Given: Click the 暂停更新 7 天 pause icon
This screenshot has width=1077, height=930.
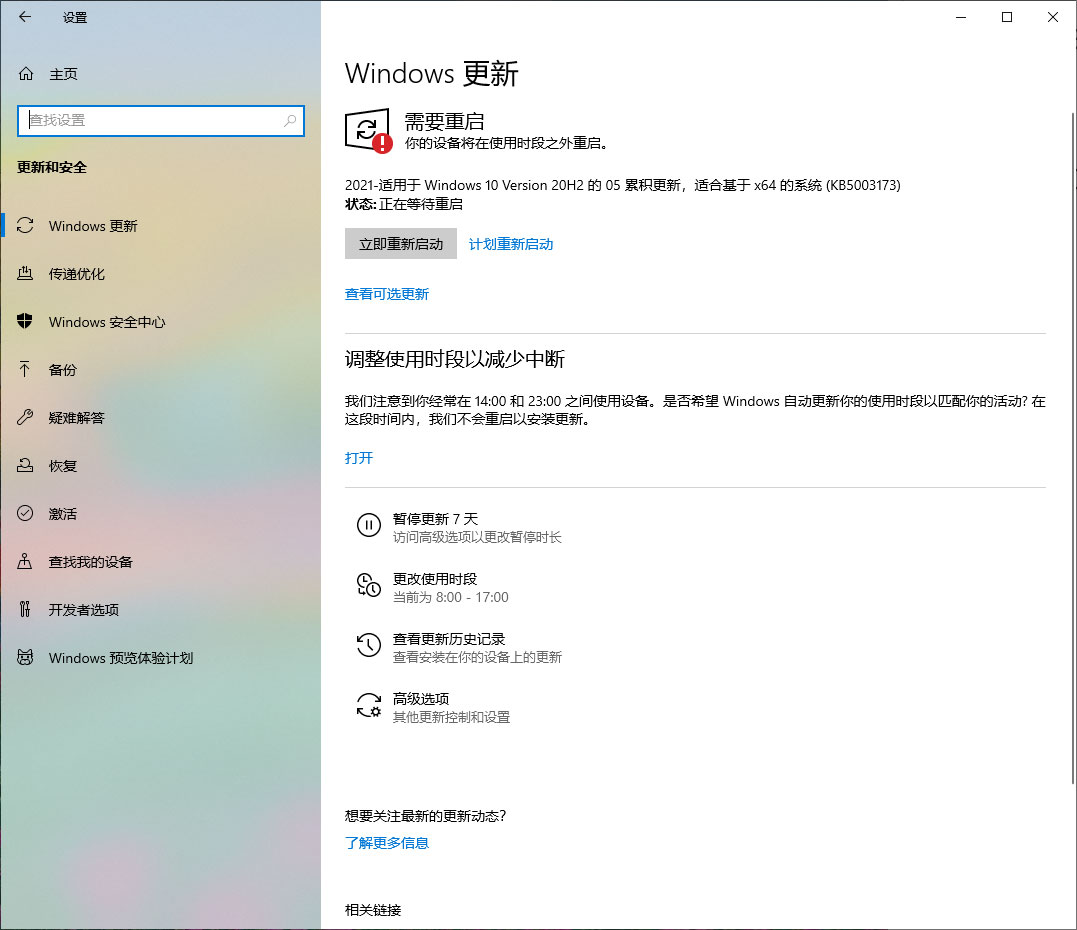Looking at the screenshot, I should [x=369, y=524].
